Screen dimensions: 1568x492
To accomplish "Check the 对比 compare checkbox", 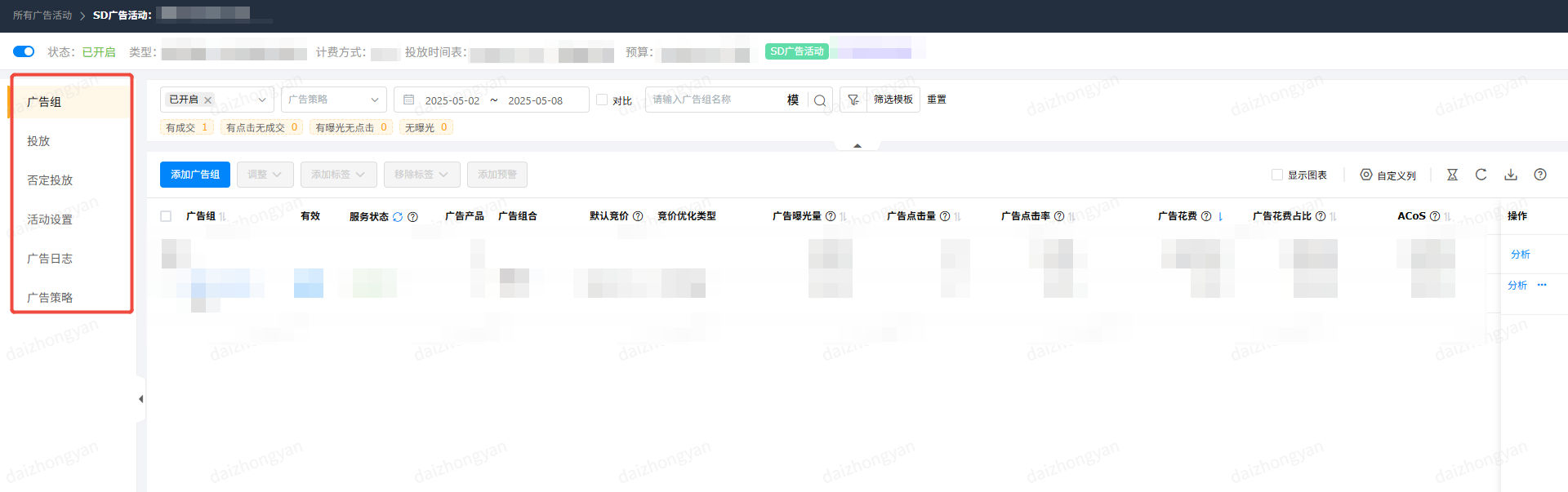I will tap(602, 100).
